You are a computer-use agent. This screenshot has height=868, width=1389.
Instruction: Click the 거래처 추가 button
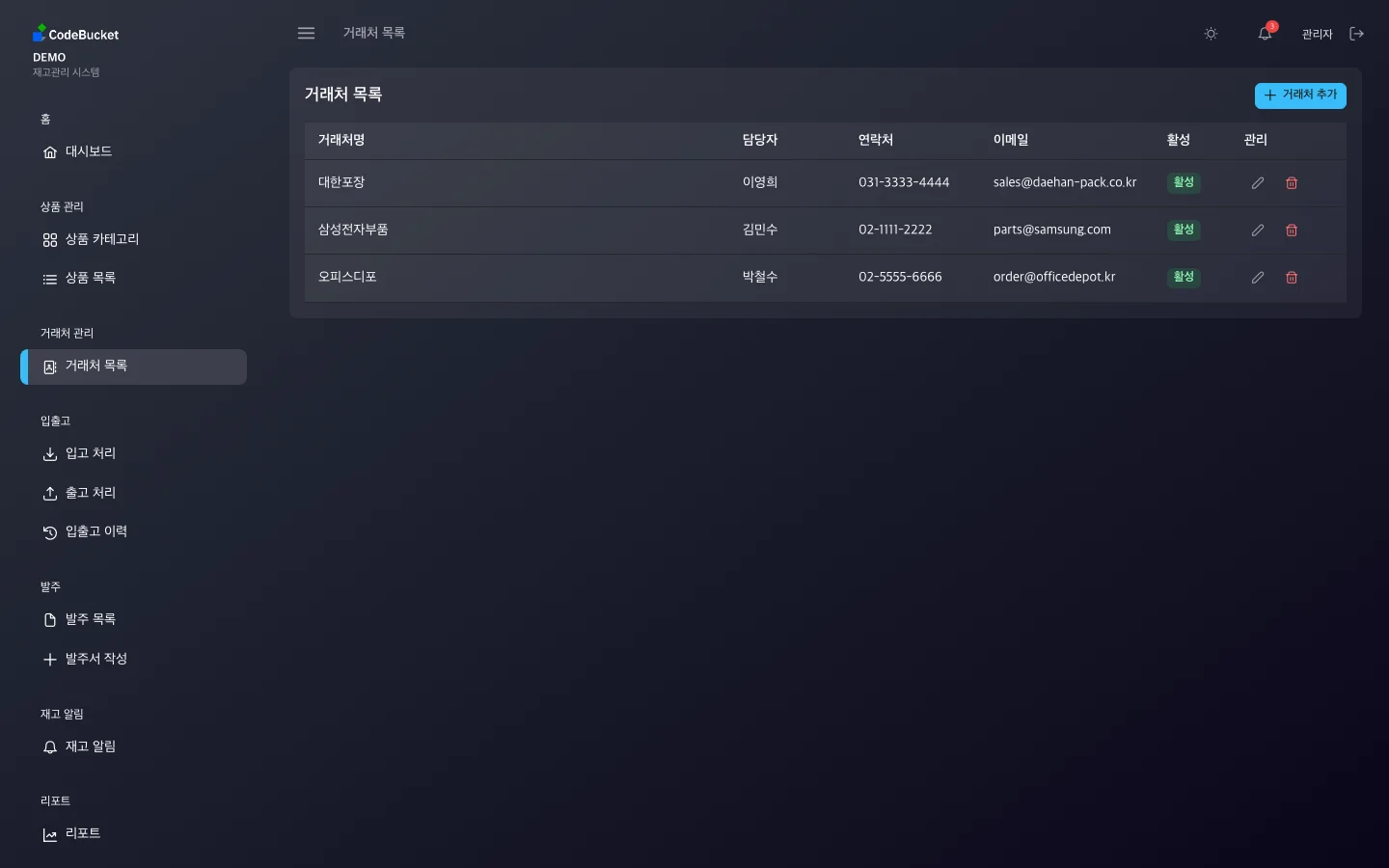(1300, 95)
